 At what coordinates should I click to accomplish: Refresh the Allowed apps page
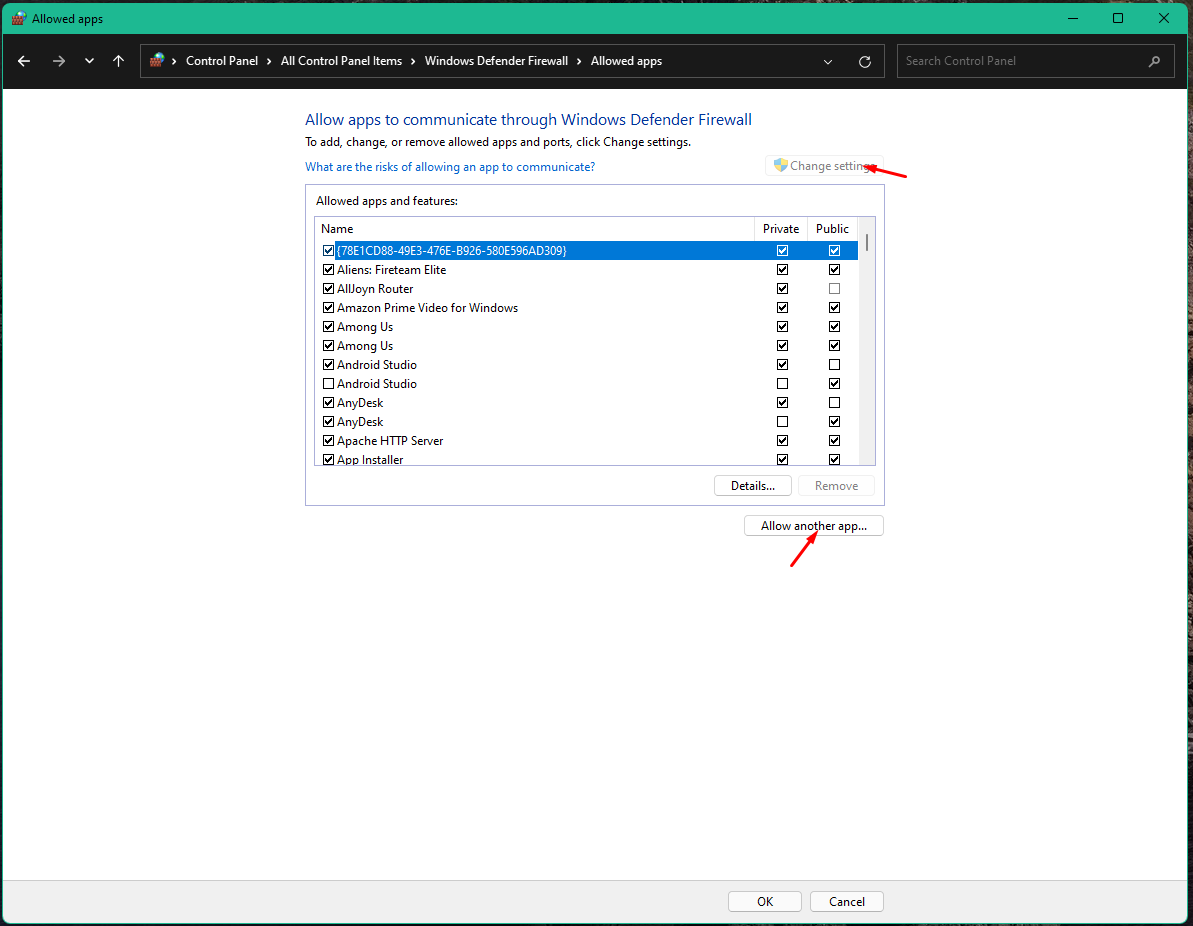point(864,62)
